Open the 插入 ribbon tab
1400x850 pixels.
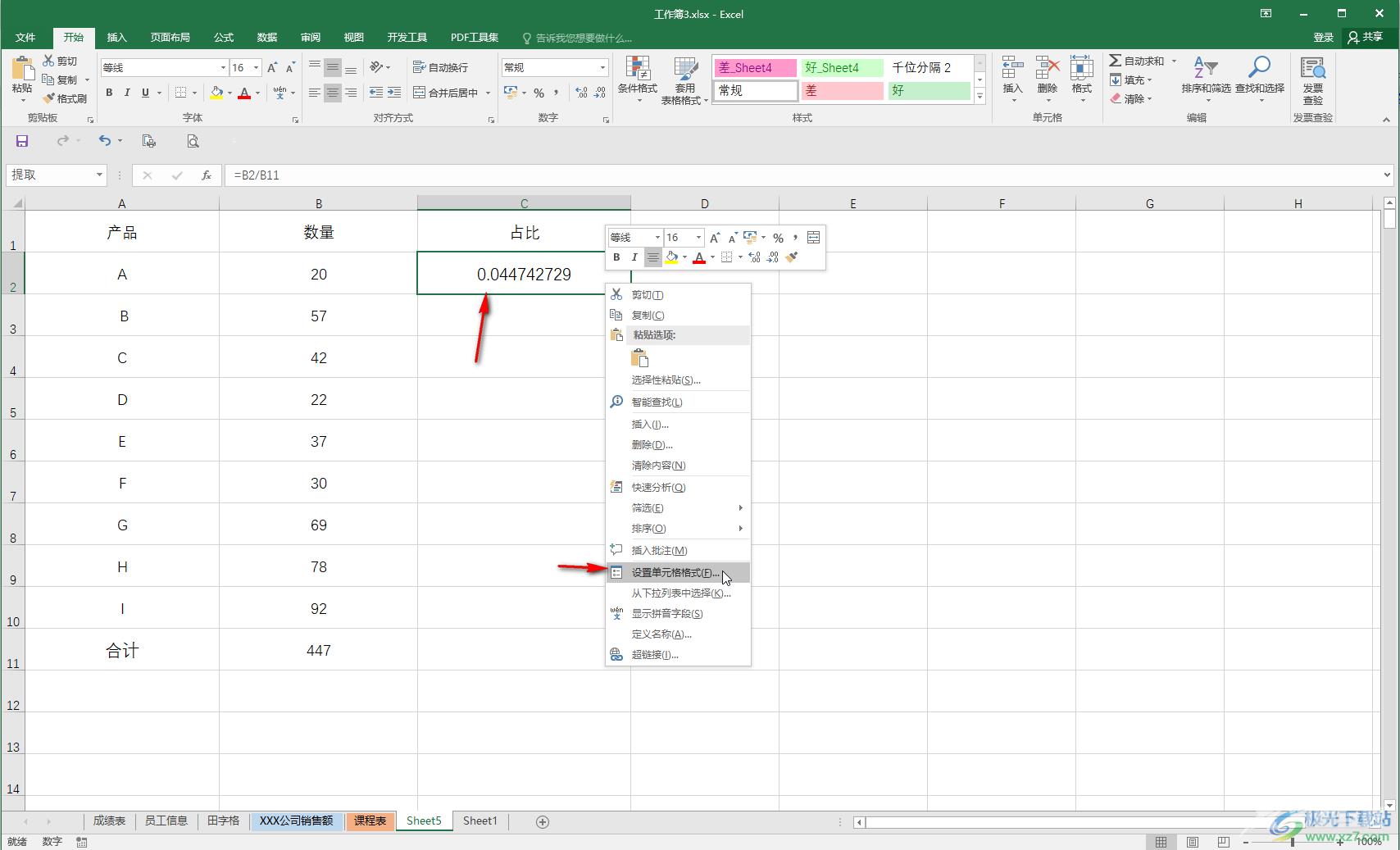[x=117, y=37]
